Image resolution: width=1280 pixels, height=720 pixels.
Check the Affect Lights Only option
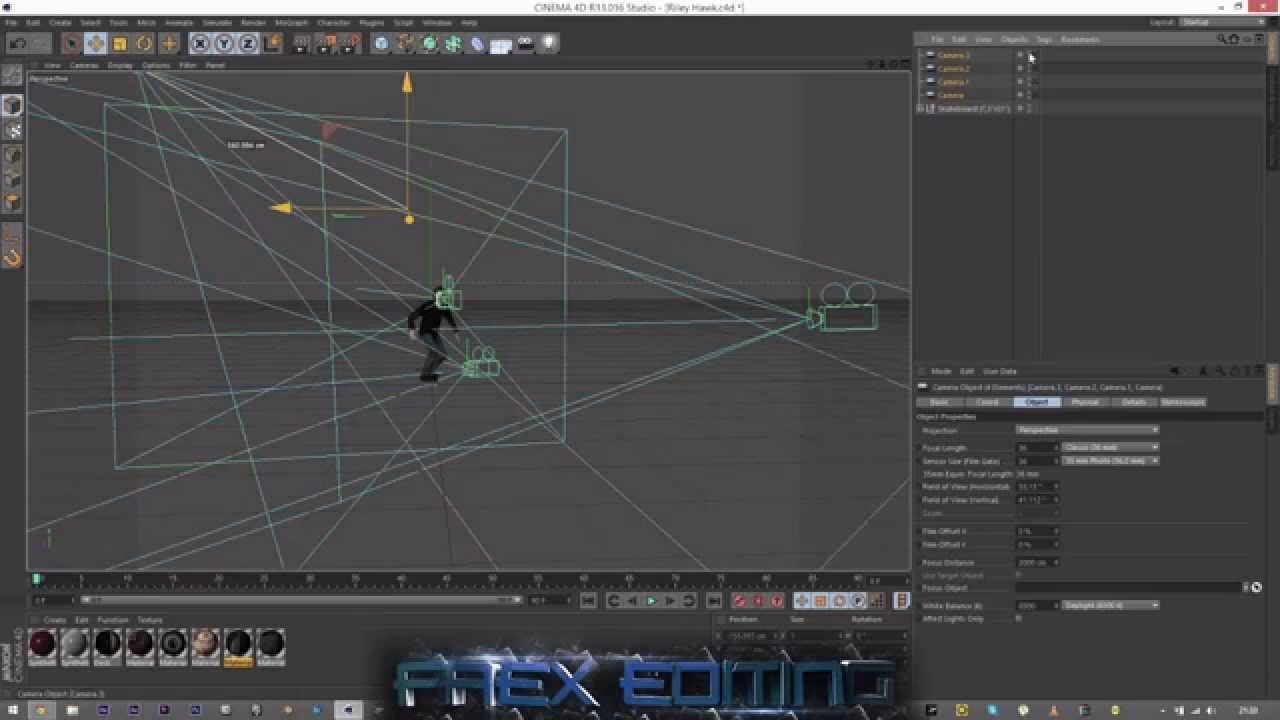[x=1017, y=618]
